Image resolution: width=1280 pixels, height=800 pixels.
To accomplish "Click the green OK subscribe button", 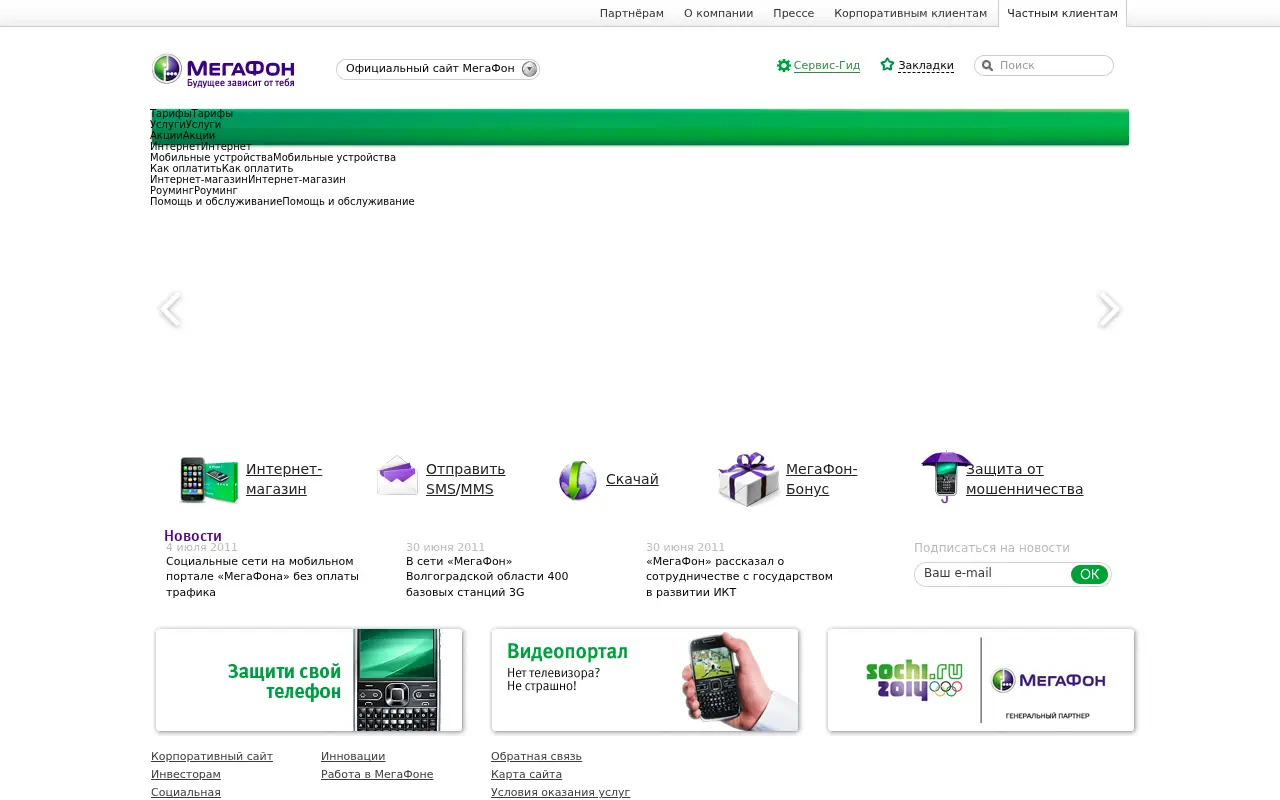I will point(1090,574).
